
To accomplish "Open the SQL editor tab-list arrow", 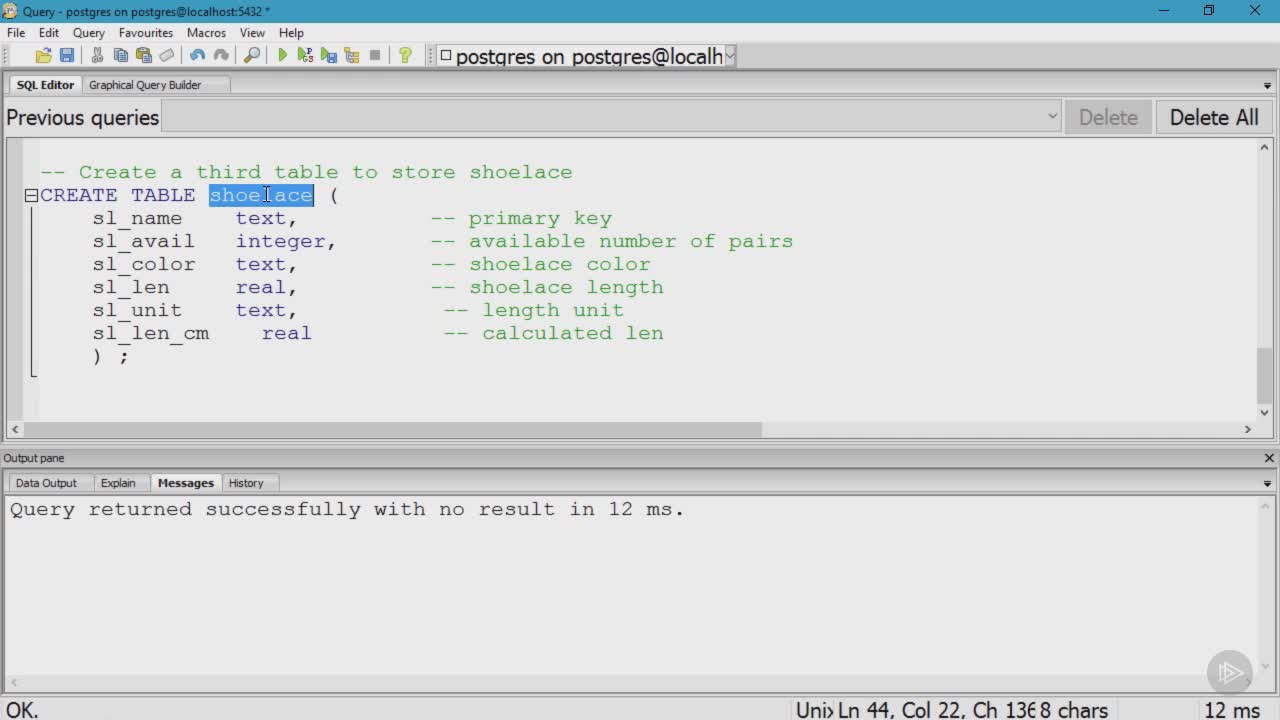I will click(x=1267, y=86).
